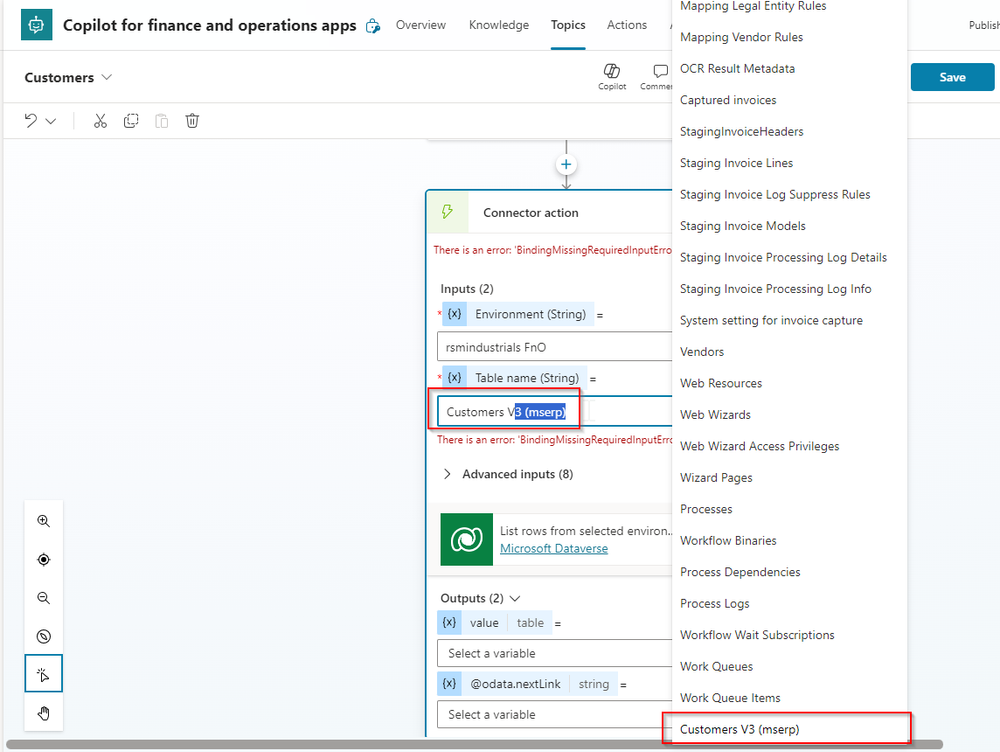
Task: Select Workflow Binaries option
Action: (790, 540)
